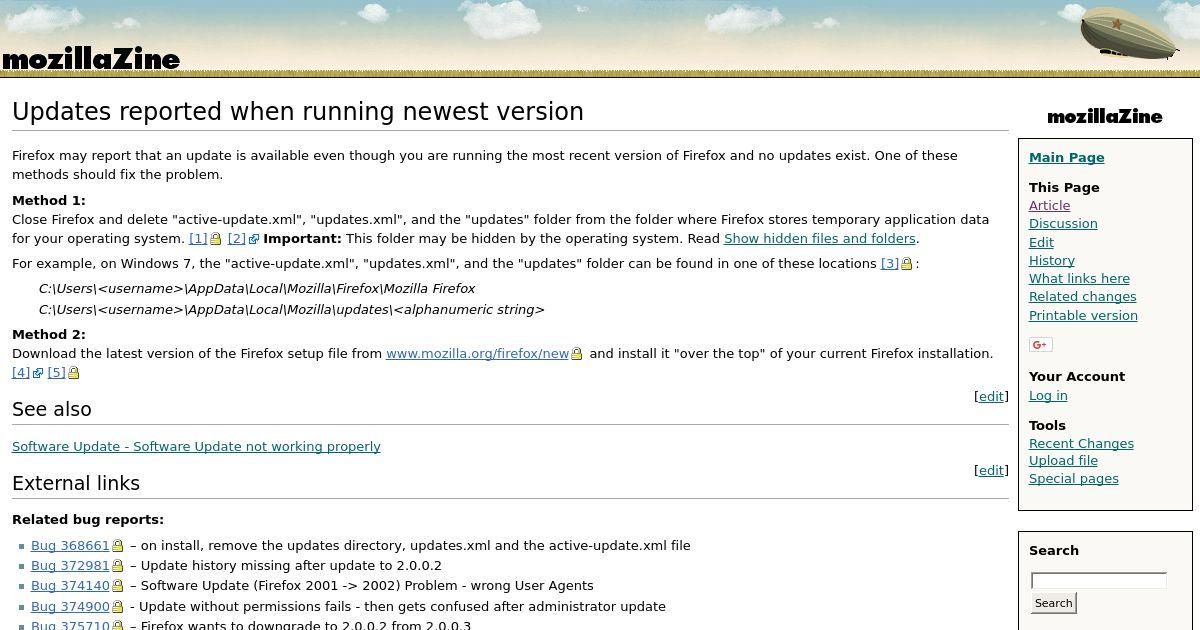Open What links here
1200x630 pixels.
point(1079,279)
